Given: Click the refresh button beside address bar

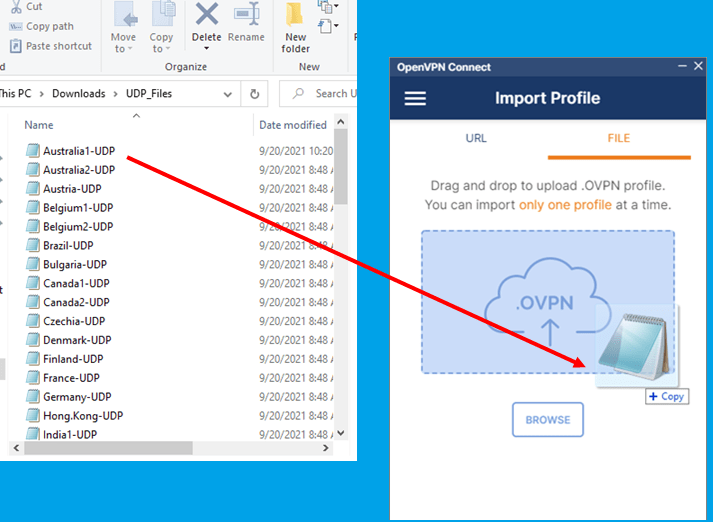Looking at the screenshot, I should coord(255,94).
